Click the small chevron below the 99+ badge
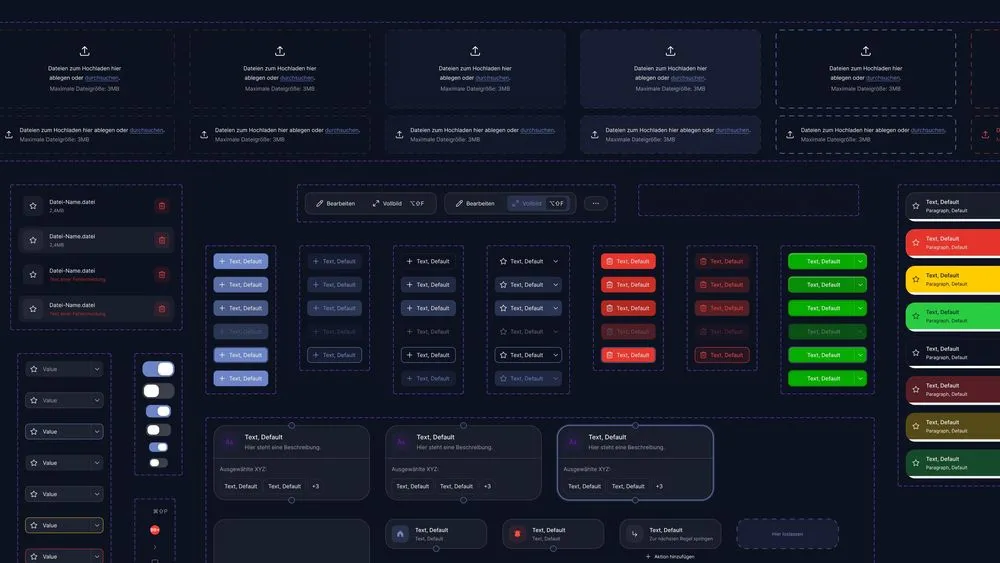The image size is (1000, 563). pyautogui.click(x=155, y=547)
